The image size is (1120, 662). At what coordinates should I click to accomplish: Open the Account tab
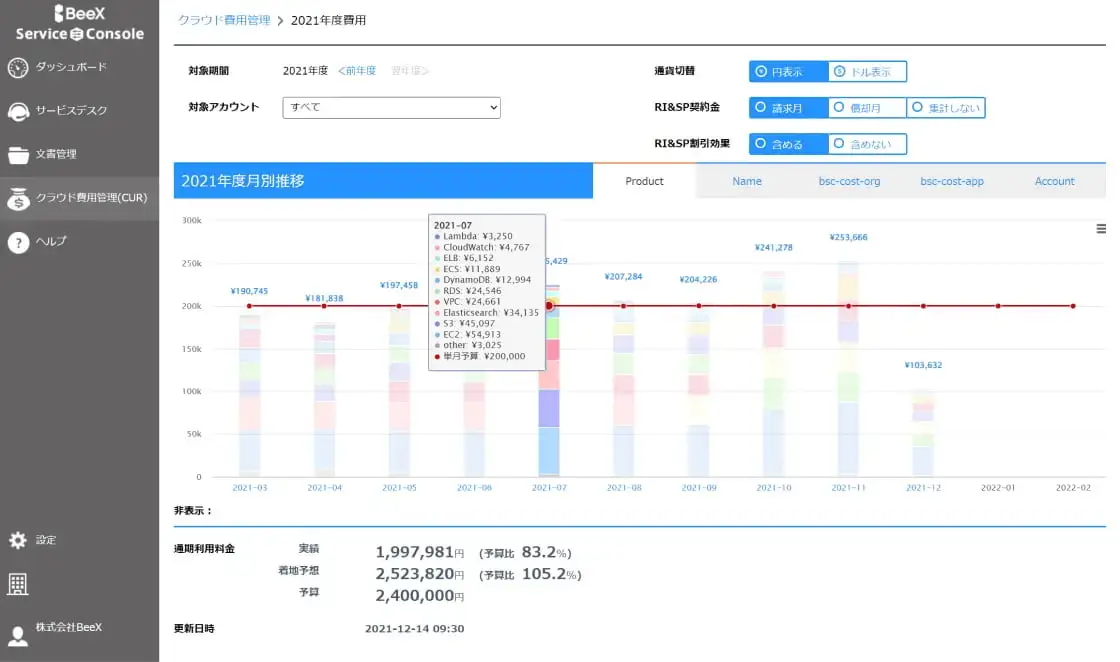pos(1054,181)
